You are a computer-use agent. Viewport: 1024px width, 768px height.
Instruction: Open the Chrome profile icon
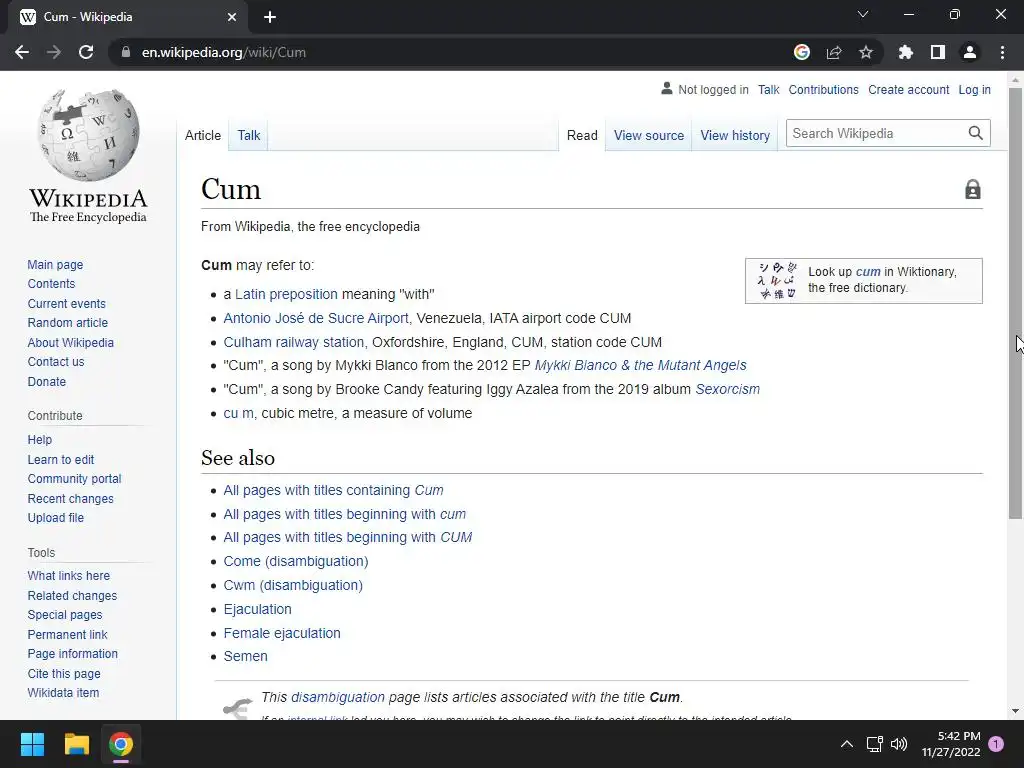tap(970, 52)
